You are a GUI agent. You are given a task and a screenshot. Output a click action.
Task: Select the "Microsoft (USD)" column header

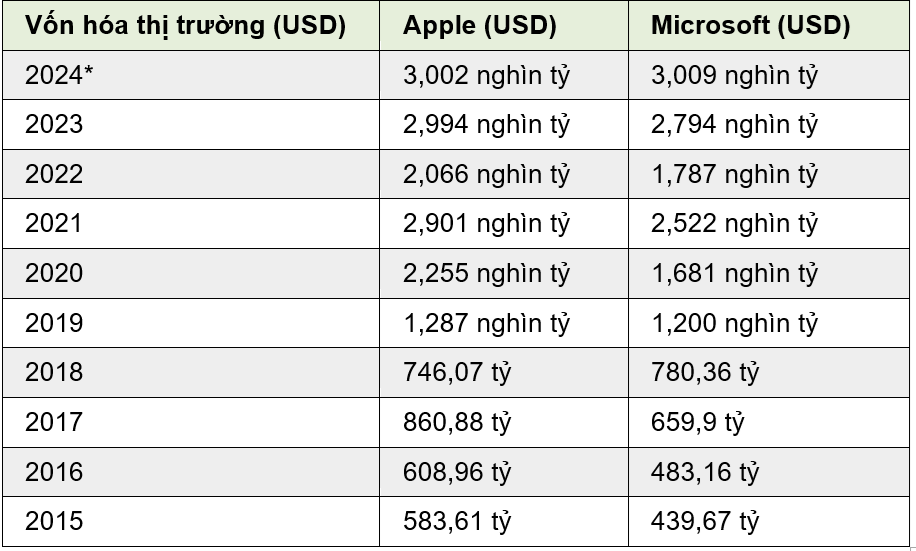pos(750,26)
